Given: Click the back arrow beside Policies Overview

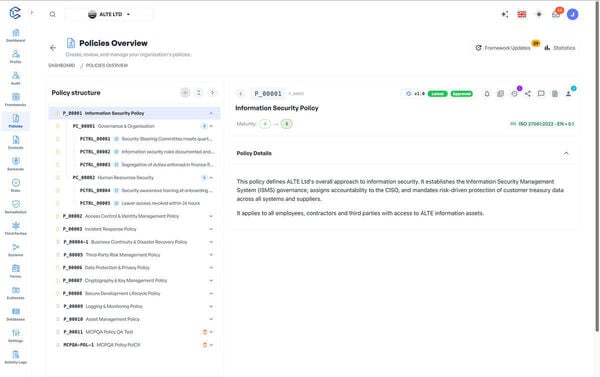Looking at the screenshot, I should pos(53,48).
